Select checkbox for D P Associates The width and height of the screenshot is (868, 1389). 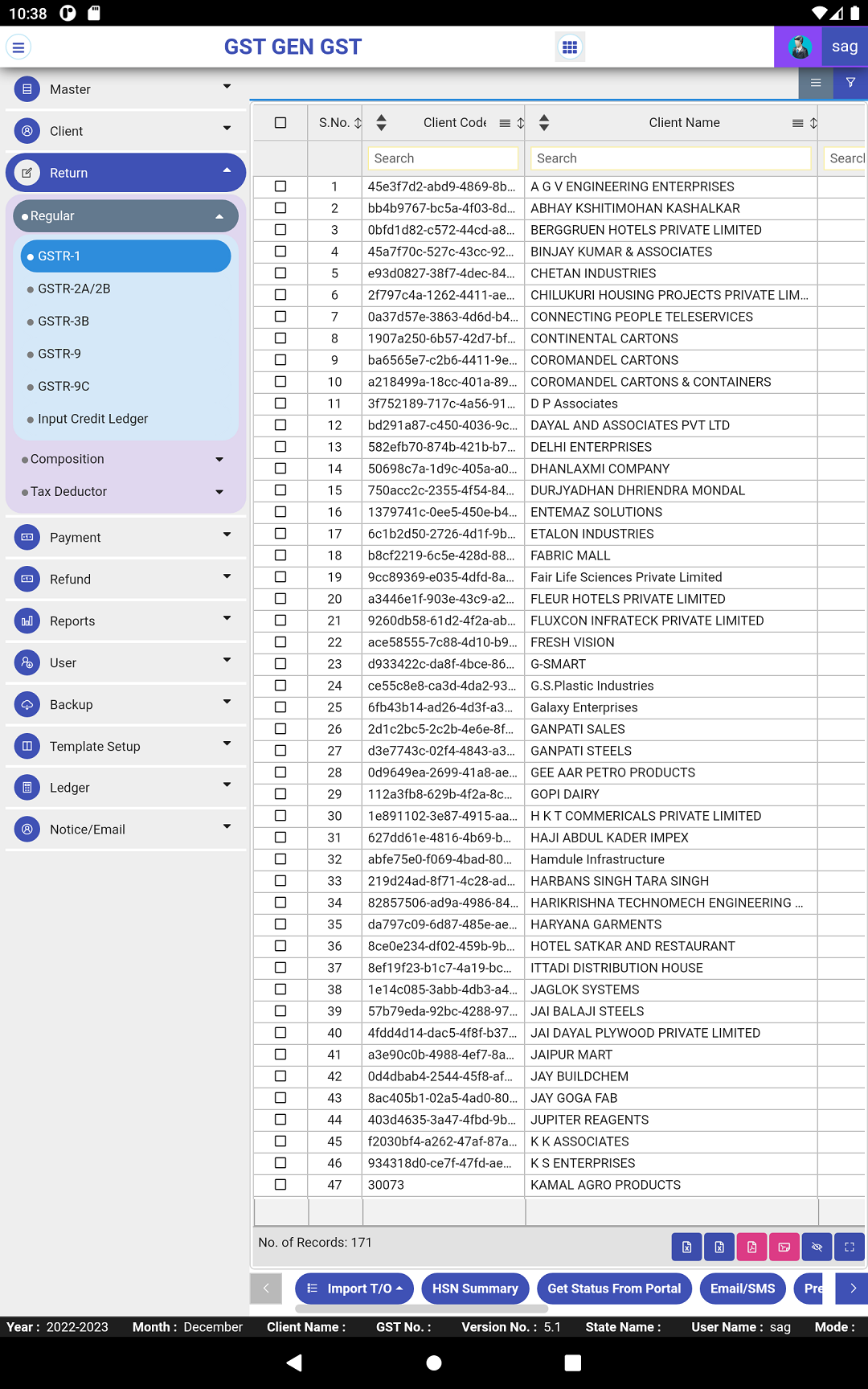click(x=280, y=404)
